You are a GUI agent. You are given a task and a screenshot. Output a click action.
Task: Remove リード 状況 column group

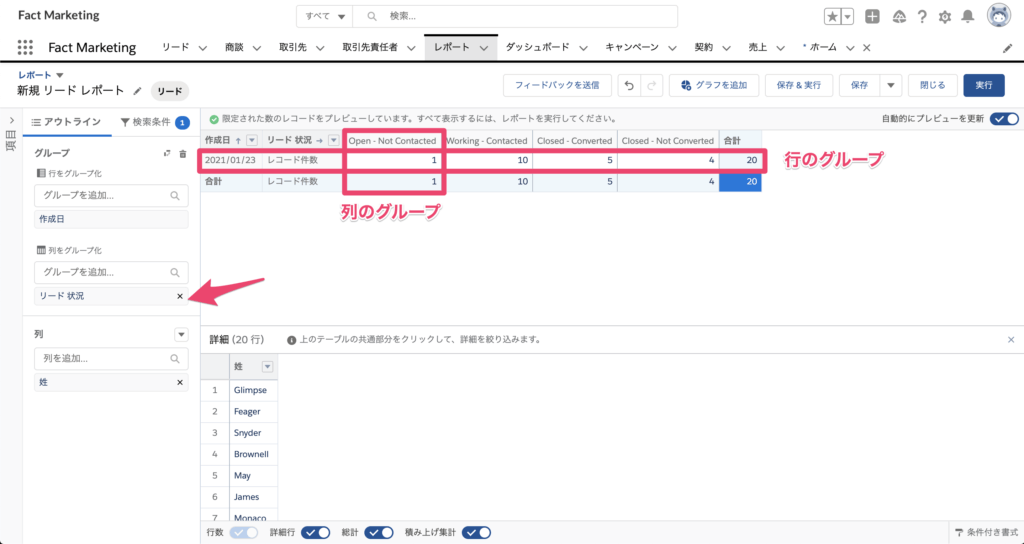point(180,296)
